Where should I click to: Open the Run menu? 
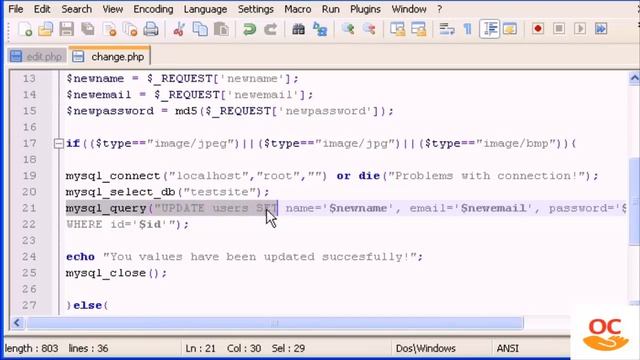(x=331, y=9)
